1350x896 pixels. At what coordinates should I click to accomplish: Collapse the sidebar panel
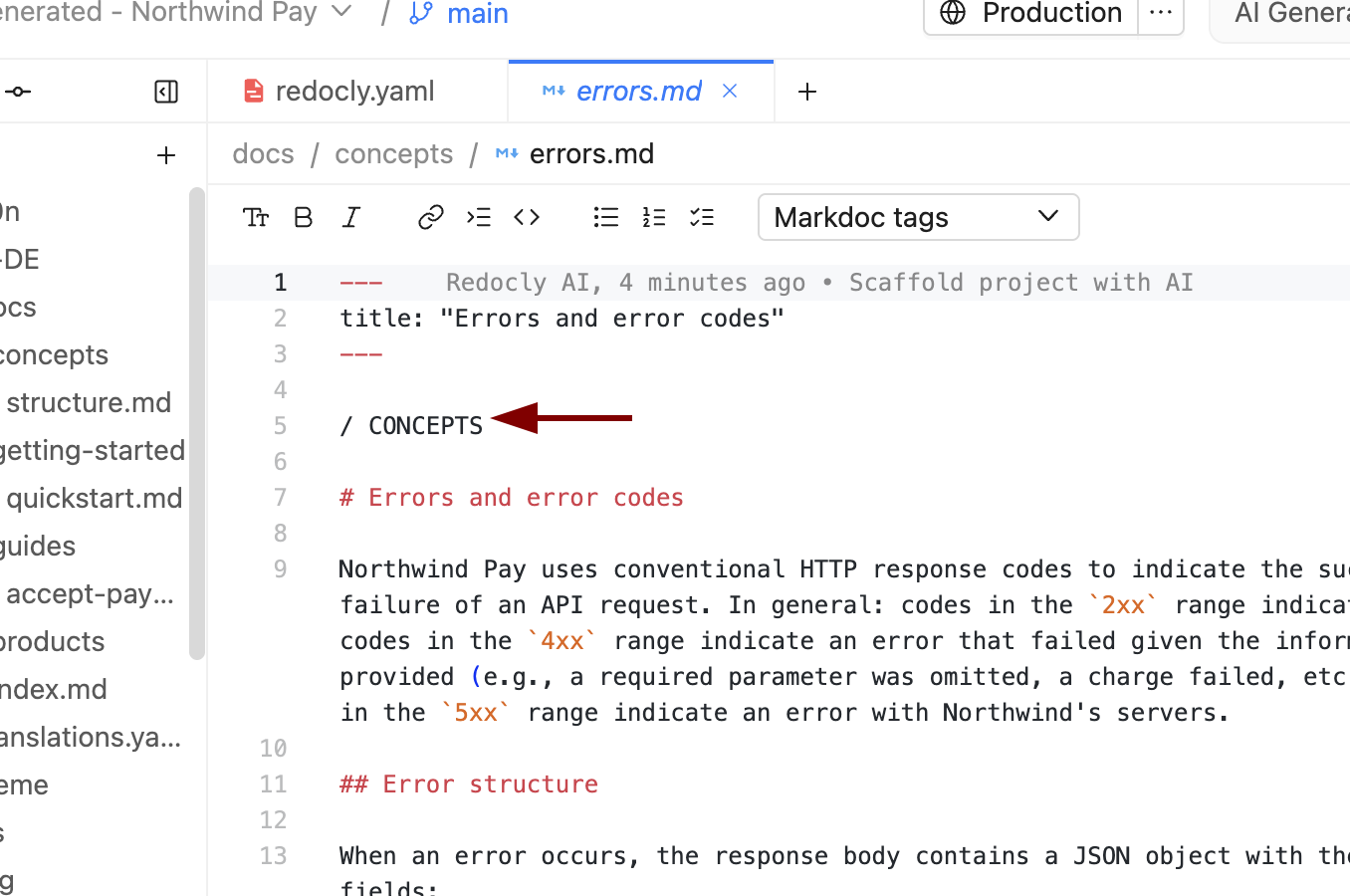[166, 92]
